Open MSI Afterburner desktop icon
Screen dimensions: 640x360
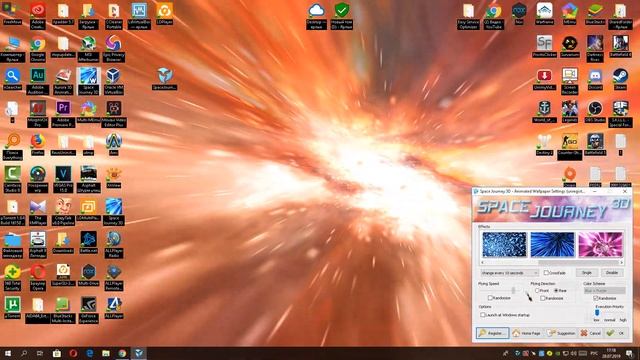pyautogui.click(x=88, y=48)
